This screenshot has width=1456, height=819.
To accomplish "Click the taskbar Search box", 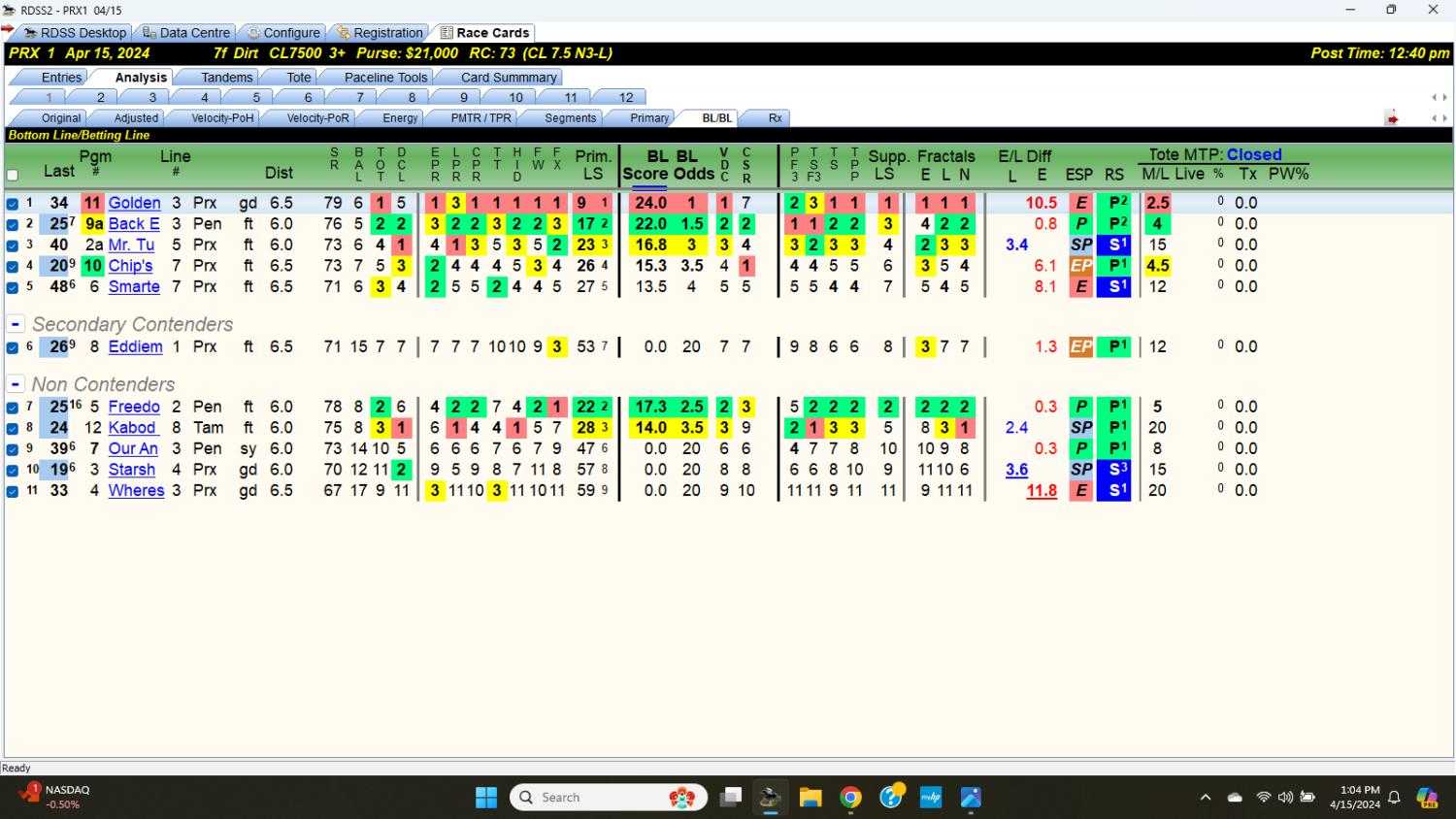I will pyautogui.click(x=610, y=797).
